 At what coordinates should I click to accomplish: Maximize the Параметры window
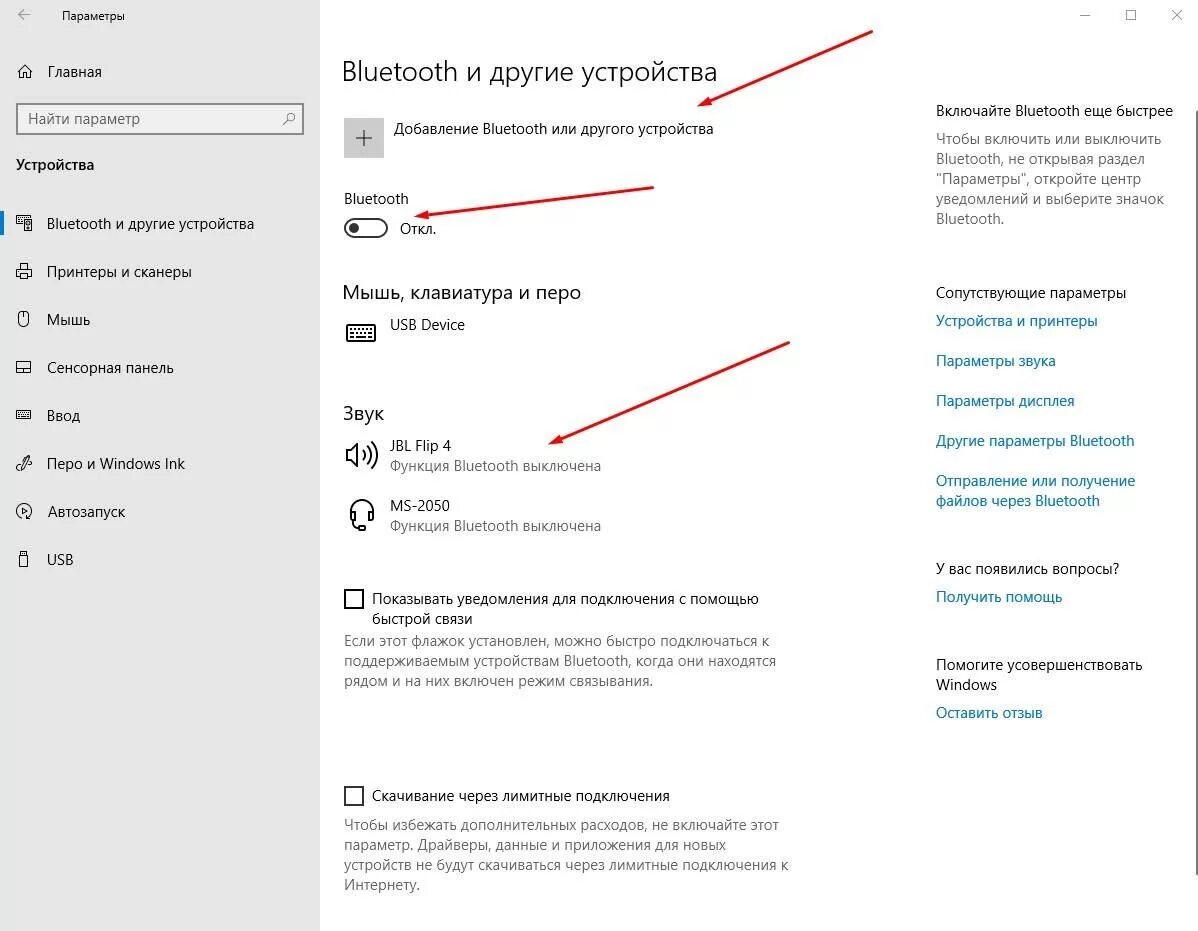click(1131, 15)
